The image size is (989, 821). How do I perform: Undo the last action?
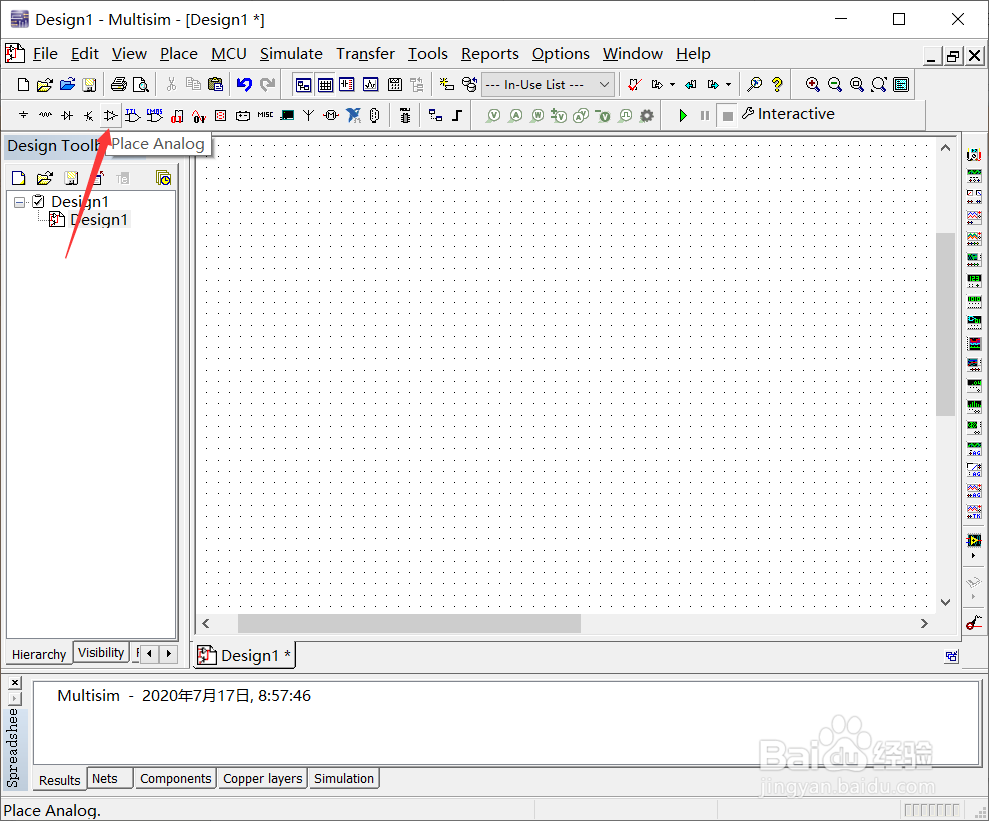coord(244,84)
